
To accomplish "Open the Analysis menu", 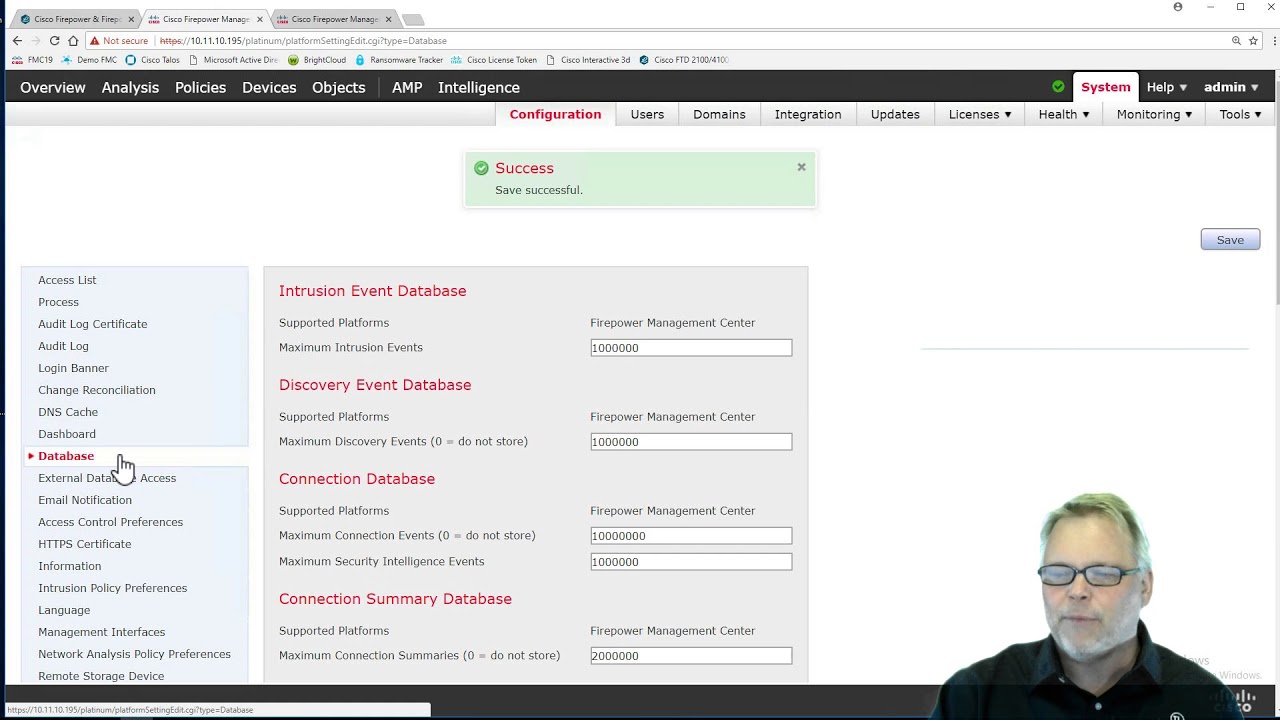I will (130, 87).
